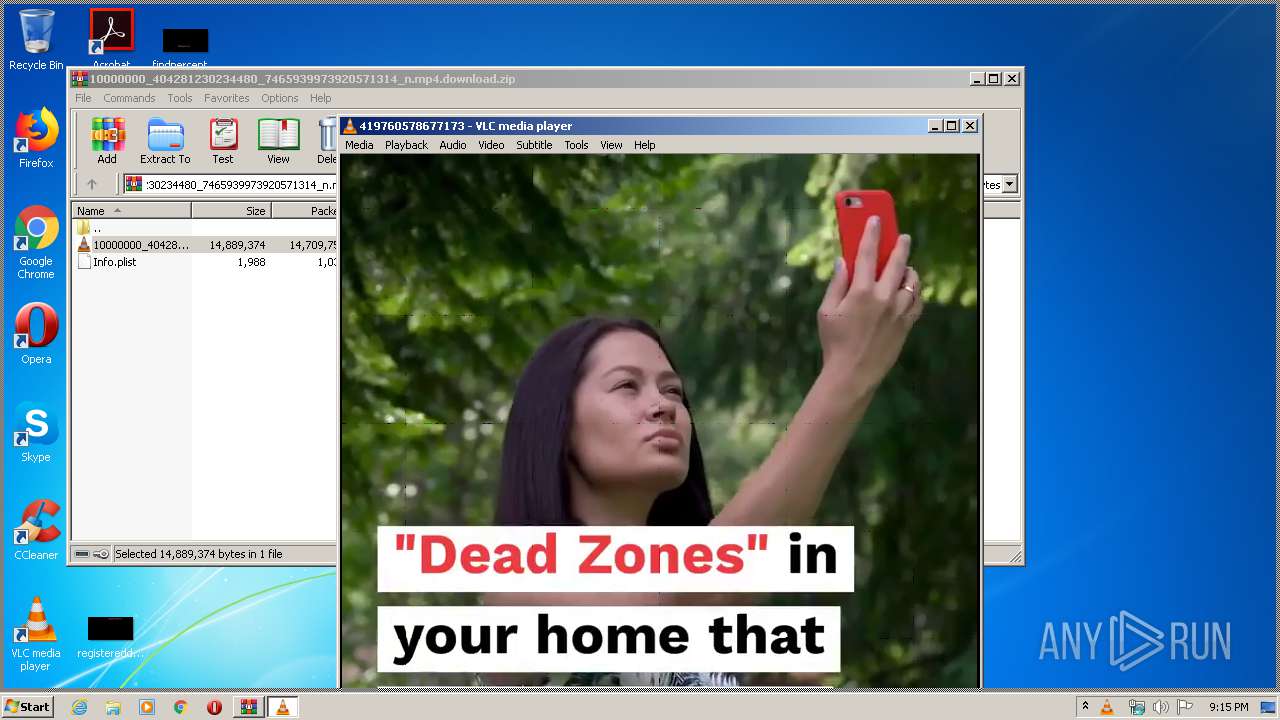Viewport: 1280px width, 720px height.
Task: Launch the VLC media player desktop shortcut
Action: pos(36,634)
